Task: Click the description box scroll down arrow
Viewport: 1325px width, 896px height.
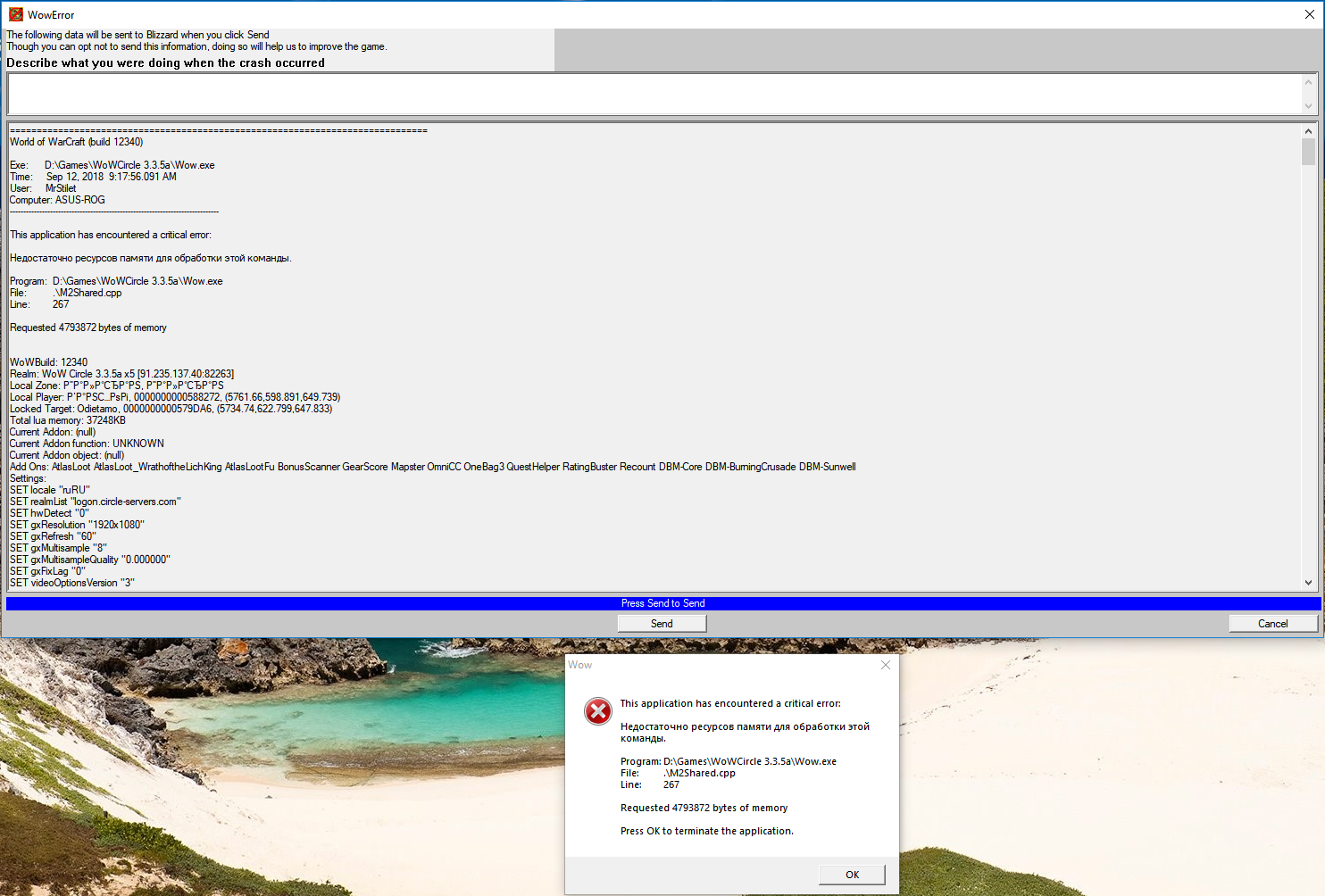Action: pos(1308,106)
